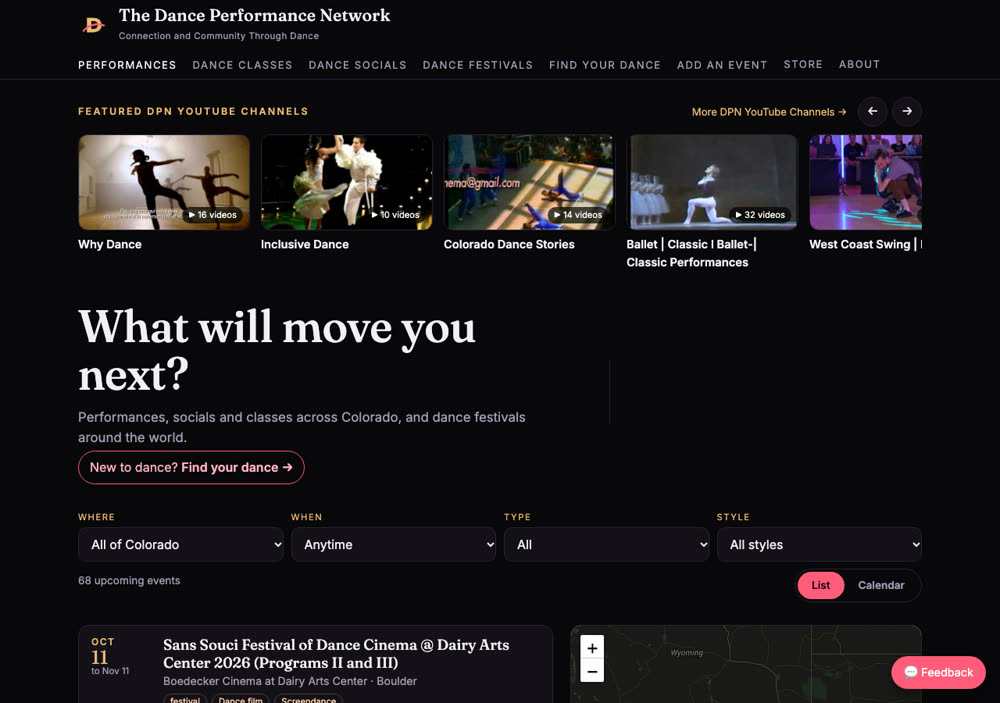Click the 16 videos badge on Why Dance
Image resolution: width=1000 pixels, height=703 pixels.
pyautogui.click(x=212, y=215)
